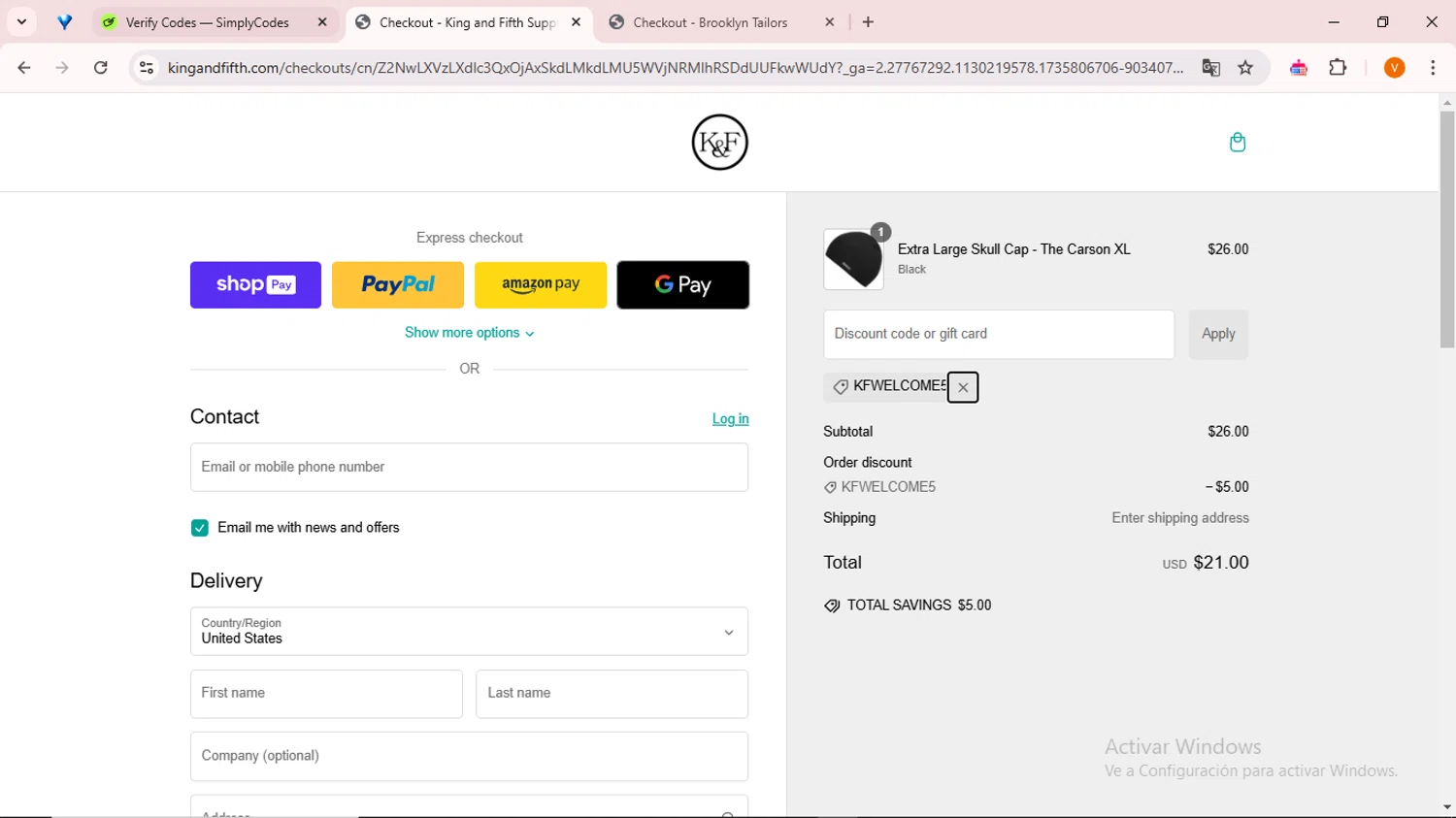The image size is (1456, 818).
Task: Click the Last name field
Action: tap(612, 694)
